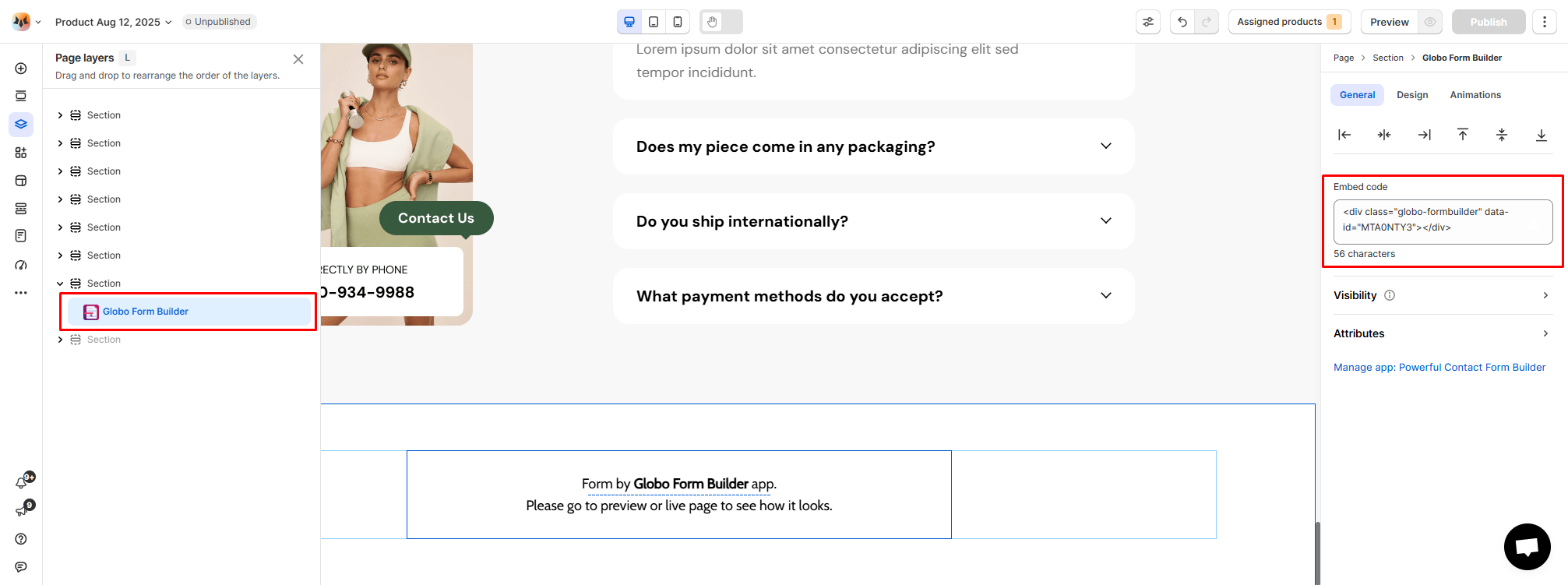Open Manage app: Powerful Contact Form Builder link
Viewport: 1568px width, 585px height.
pyautogui.click(x=1439, y=367)
